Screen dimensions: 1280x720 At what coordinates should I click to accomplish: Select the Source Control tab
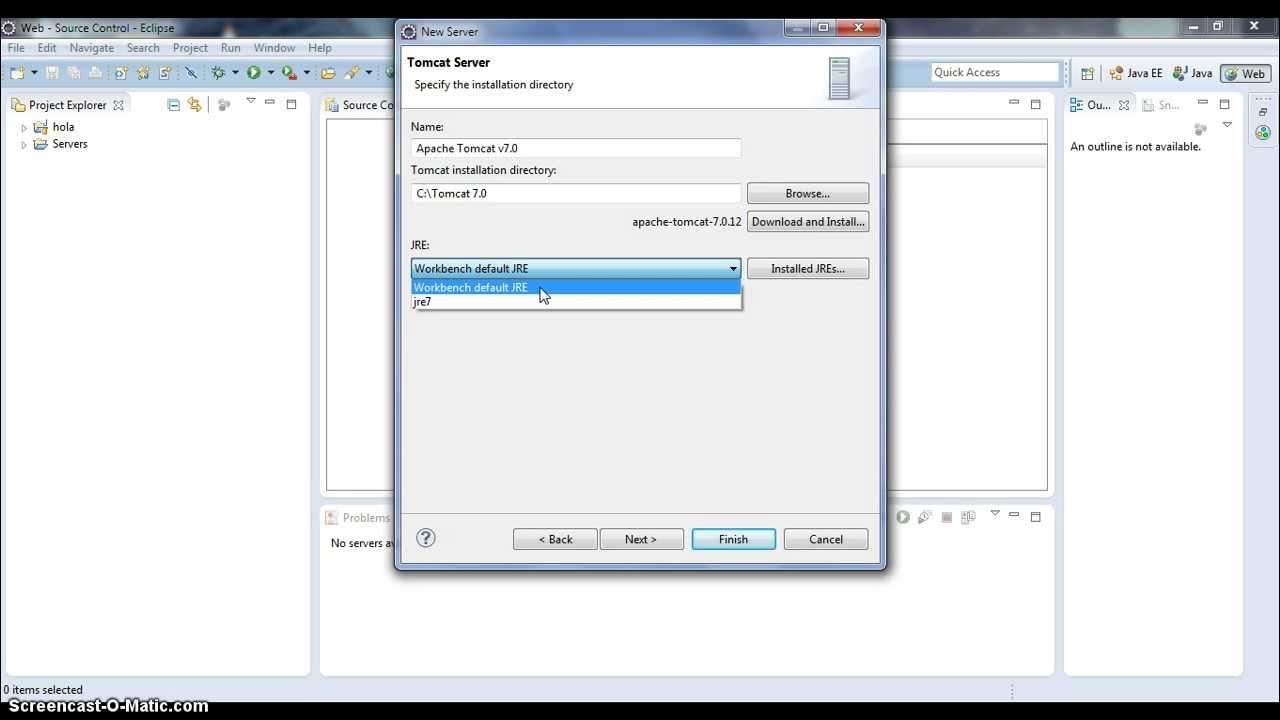[x=360, y=105]
